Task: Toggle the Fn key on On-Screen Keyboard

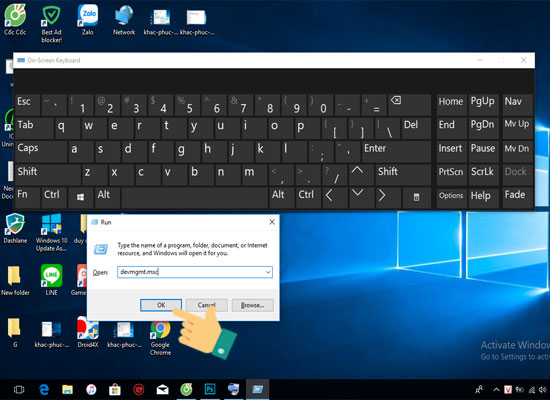Action: click(27, 198)
